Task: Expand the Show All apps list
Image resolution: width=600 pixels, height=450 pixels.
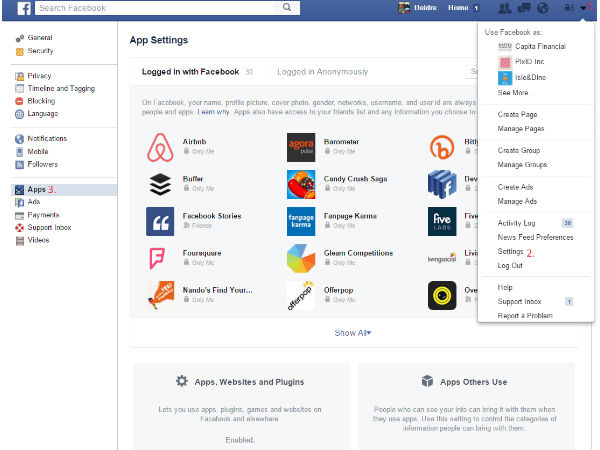Action: 353,333
